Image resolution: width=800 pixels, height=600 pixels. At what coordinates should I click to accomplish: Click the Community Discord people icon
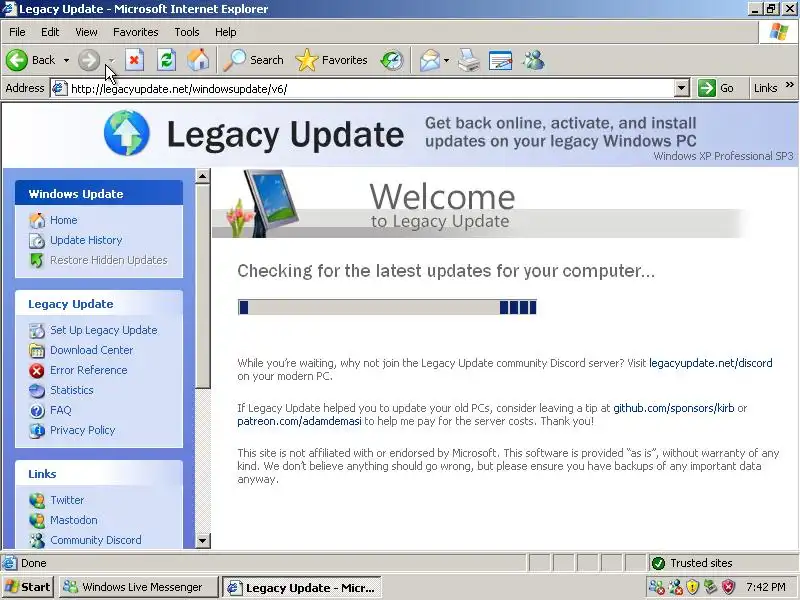[37, 540]
